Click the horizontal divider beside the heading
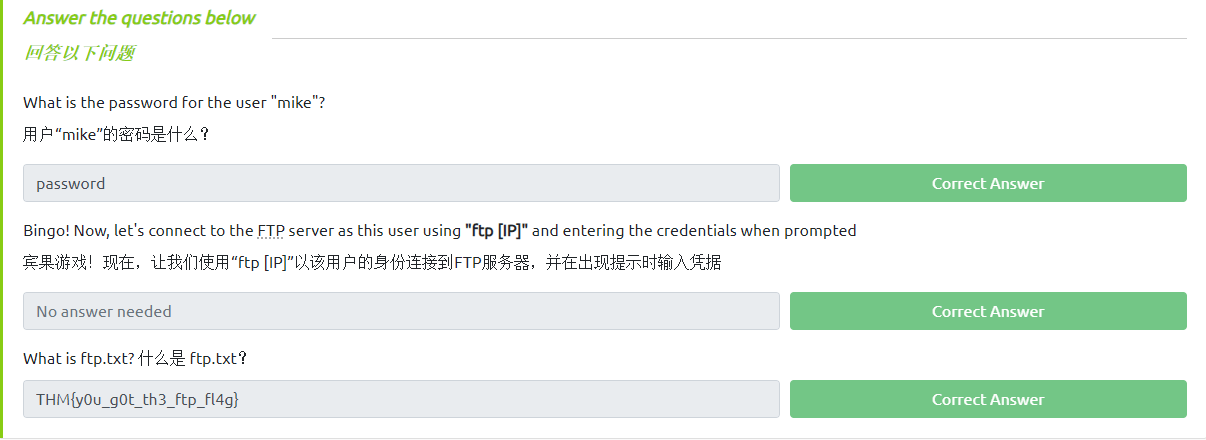This screenshot has height=440, width=1206. (728, 38)
